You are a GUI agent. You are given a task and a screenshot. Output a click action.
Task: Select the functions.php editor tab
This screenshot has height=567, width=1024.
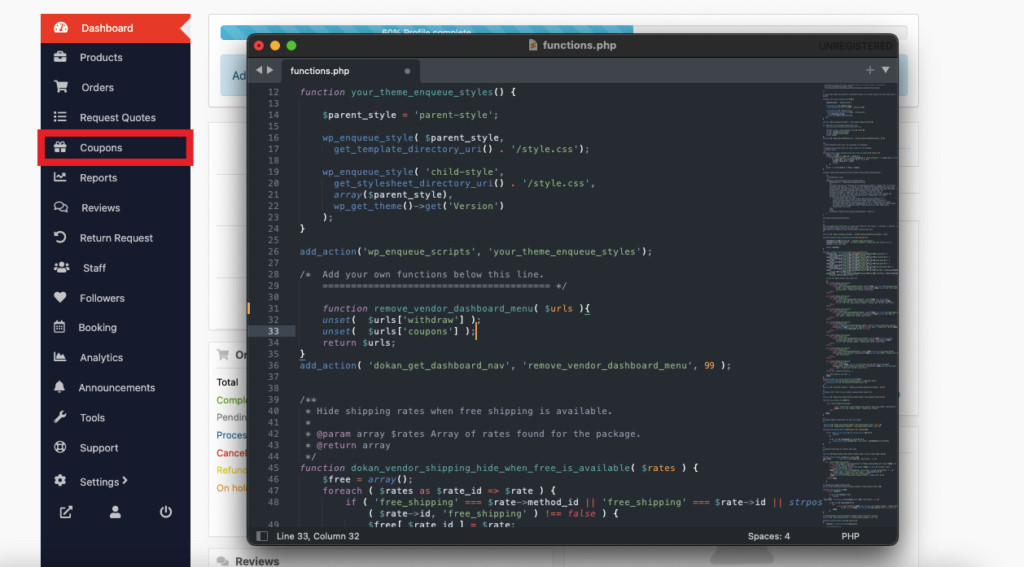pos(349,71)
